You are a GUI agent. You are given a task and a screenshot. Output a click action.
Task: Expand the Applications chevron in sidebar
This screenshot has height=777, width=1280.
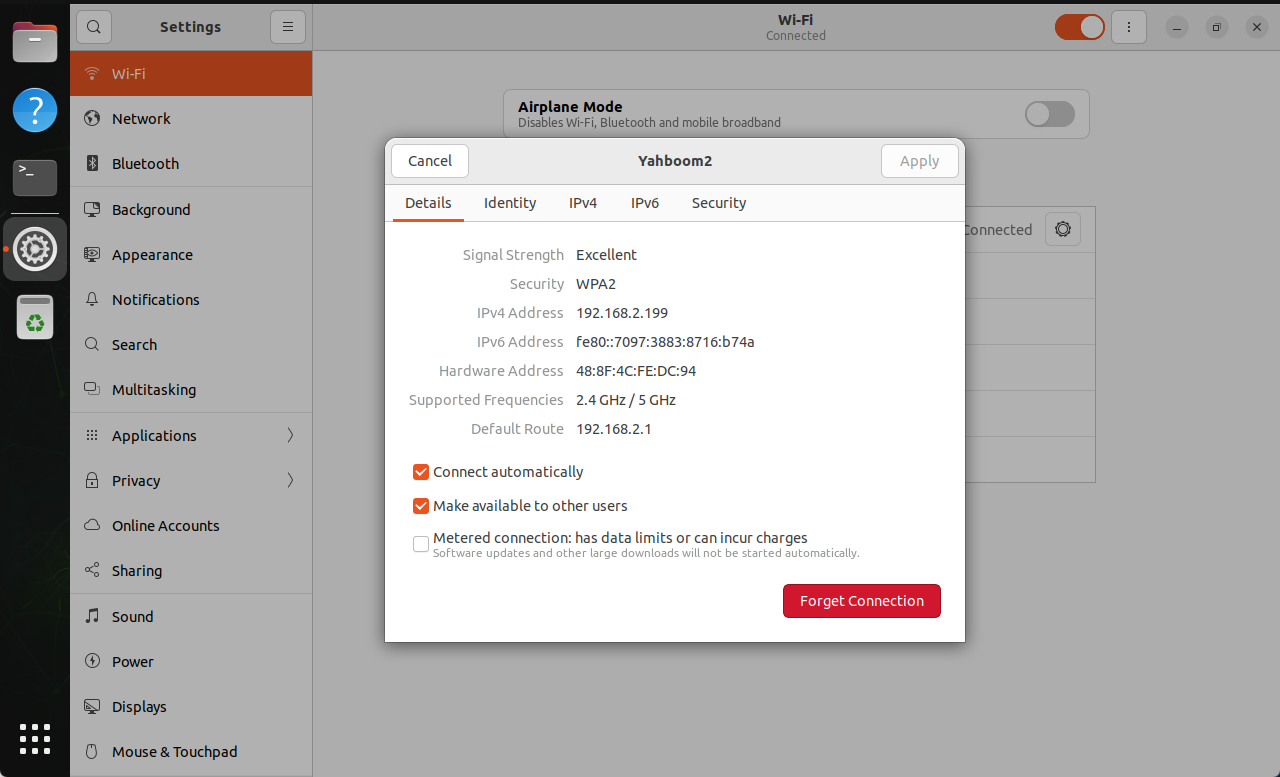coord(291,435)
